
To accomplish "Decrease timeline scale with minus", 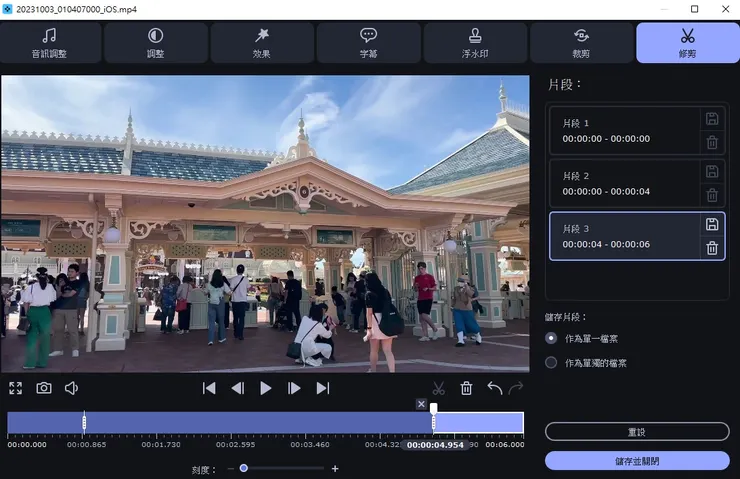I will (231, 469).
